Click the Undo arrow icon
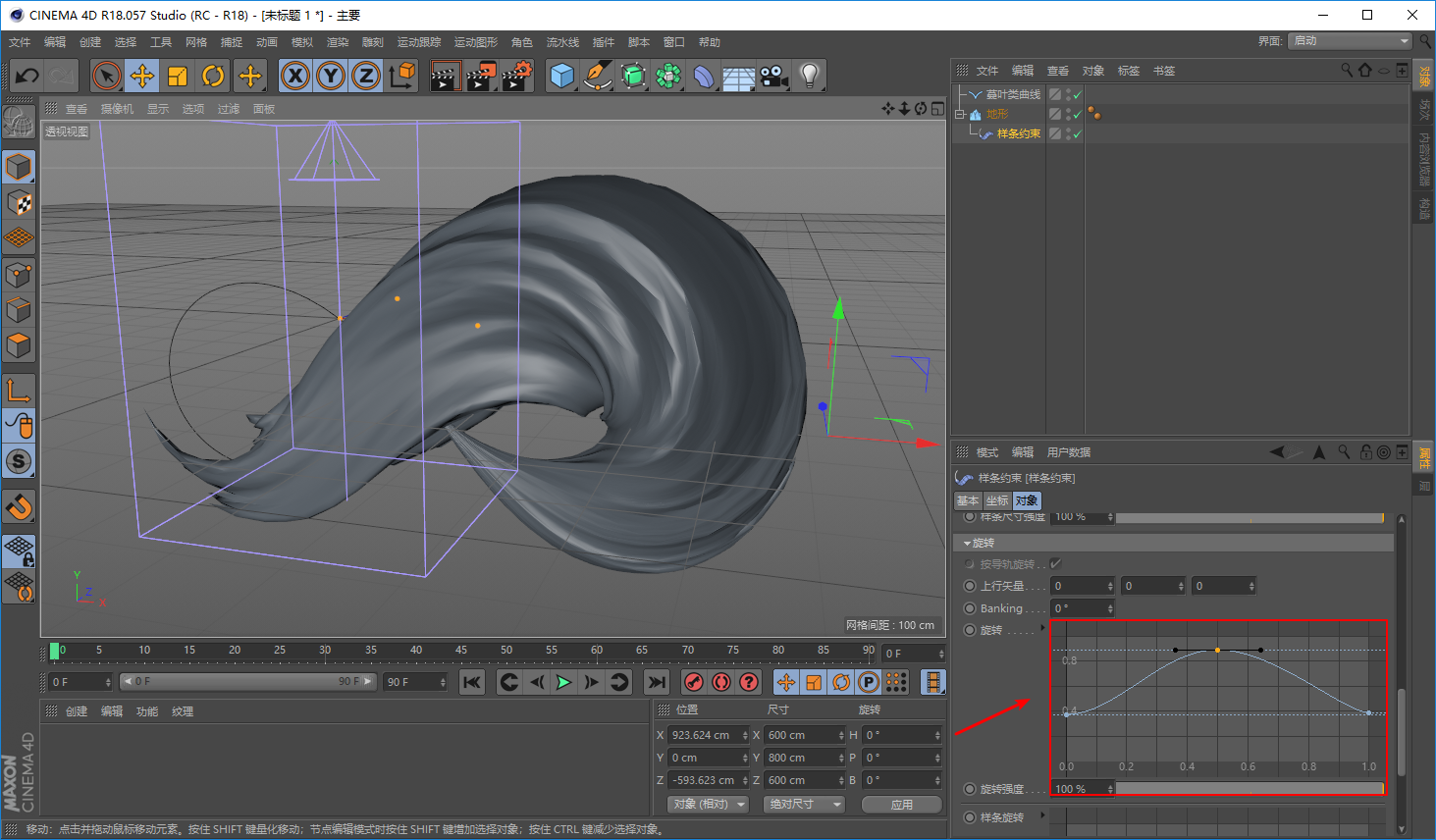 (x=27, y=76)
